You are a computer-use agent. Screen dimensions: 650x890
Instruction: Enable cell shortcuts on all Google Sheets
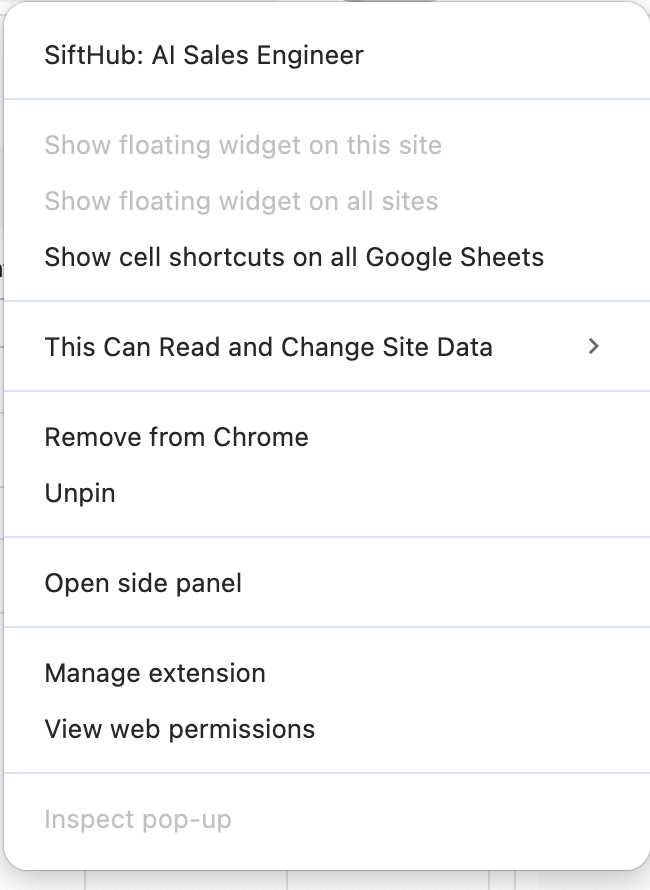tap(294, 257)
